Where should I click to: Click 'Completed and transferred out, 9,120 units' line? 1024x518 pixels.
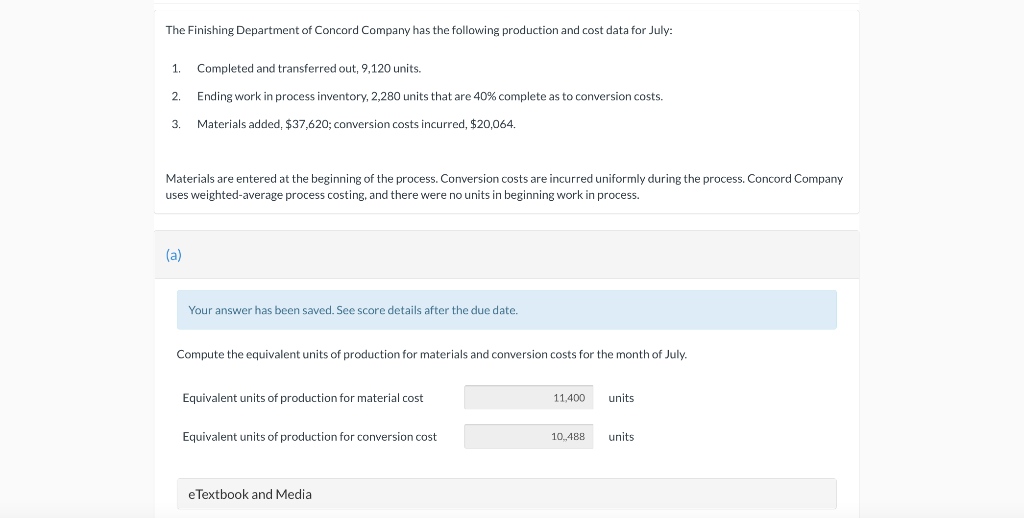point(309,68)
